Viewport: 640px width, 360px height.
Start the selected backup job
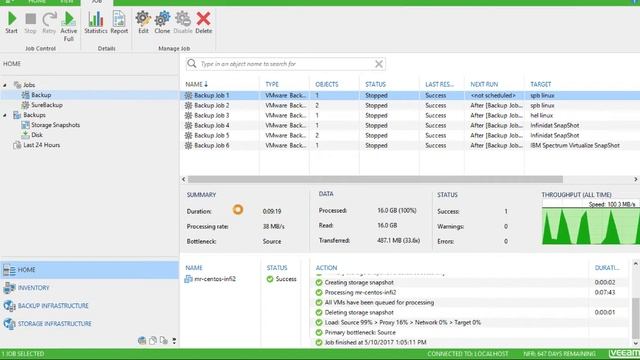click(x=11, y=23)
